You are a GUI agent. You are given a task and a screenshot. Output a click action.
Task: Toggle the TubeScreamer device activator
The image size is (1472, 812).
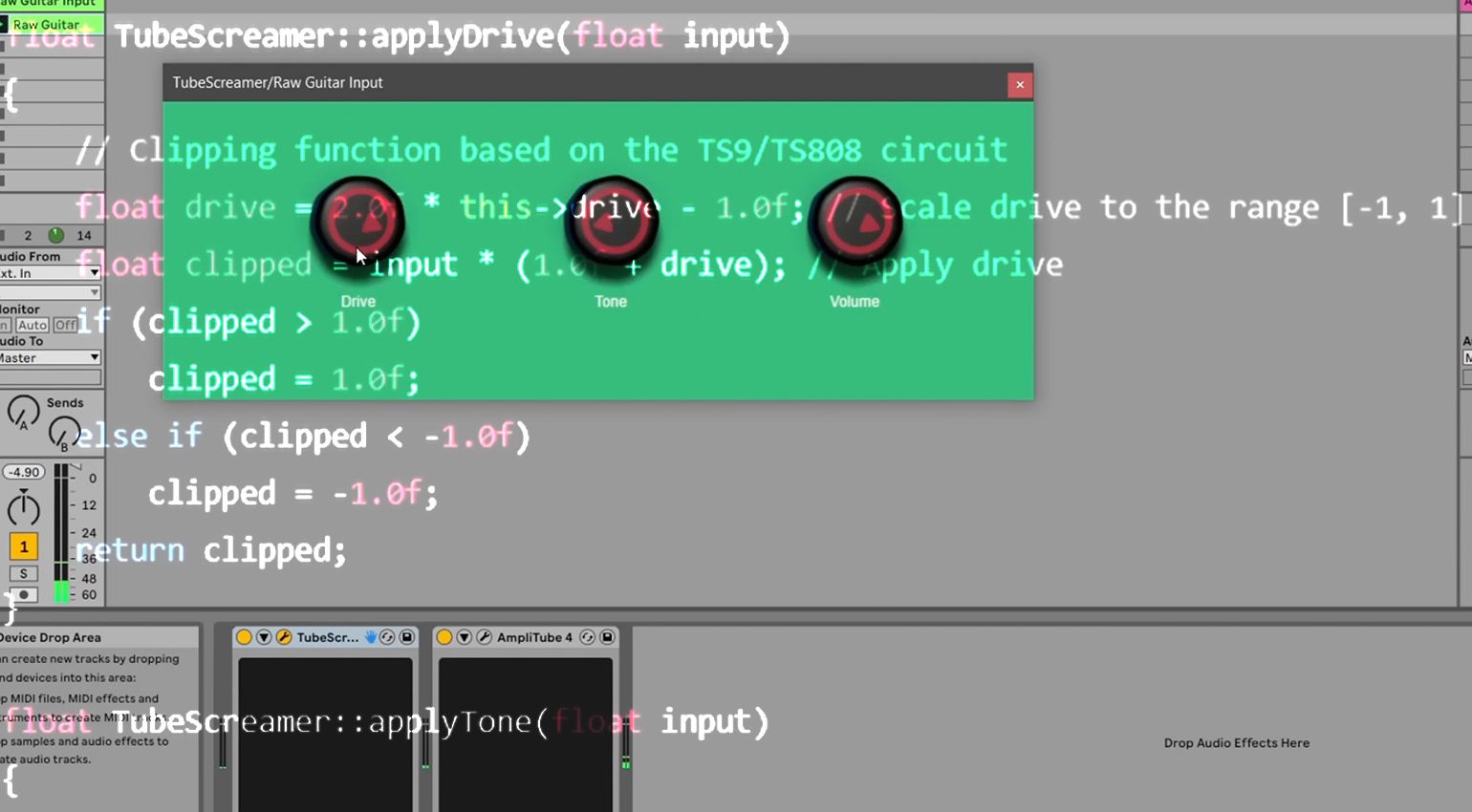pyautogui.click(x=244, y=637)
